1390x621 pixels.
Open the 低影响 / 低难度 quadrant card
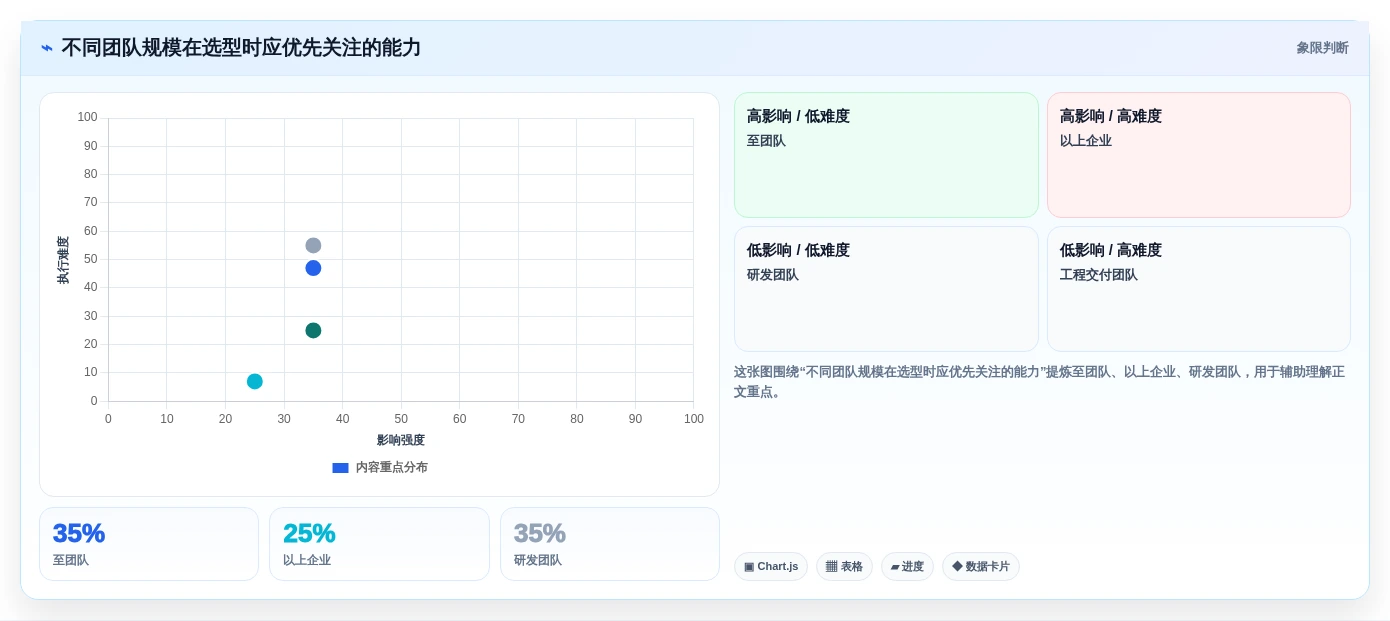tap(886, 289)
